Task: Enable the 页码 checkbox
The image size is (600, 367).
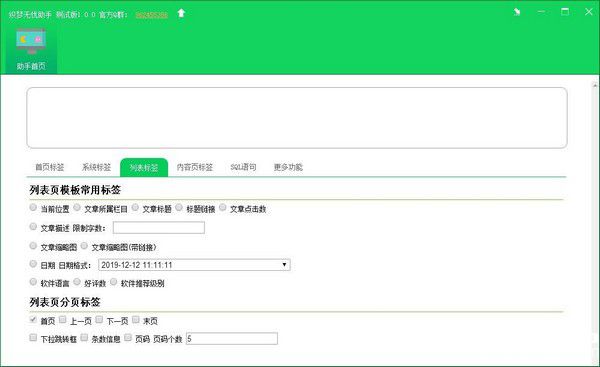Action: [128, 338]
